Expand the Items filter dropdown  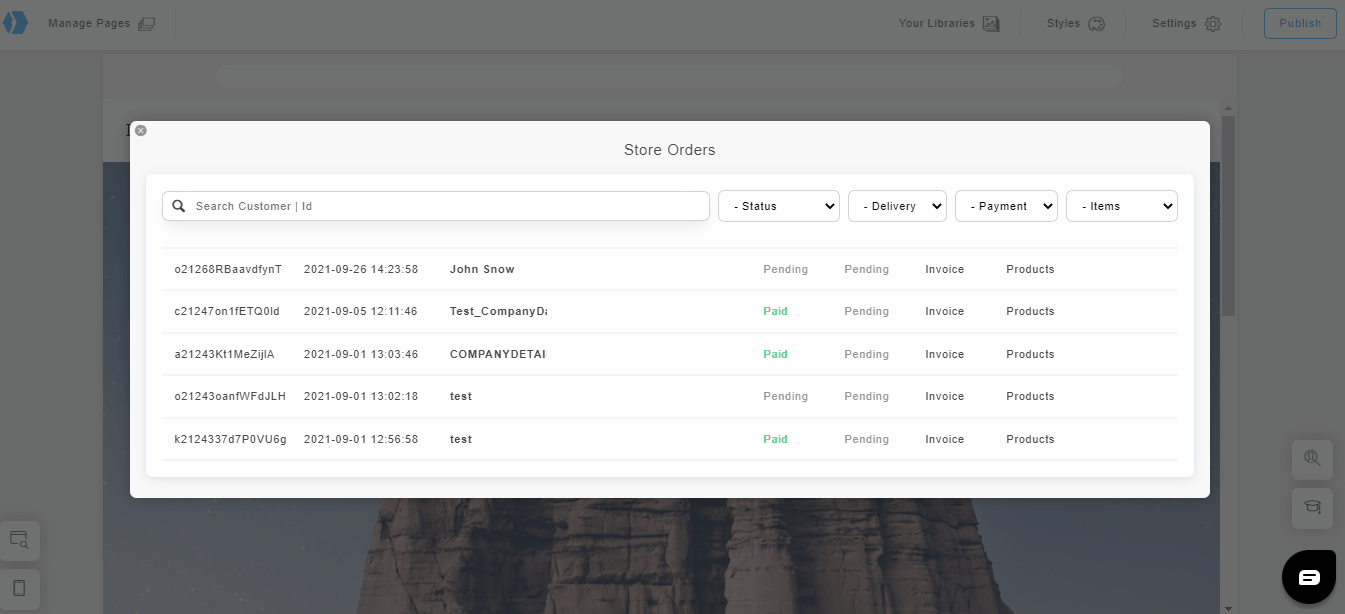(1121, 206)
